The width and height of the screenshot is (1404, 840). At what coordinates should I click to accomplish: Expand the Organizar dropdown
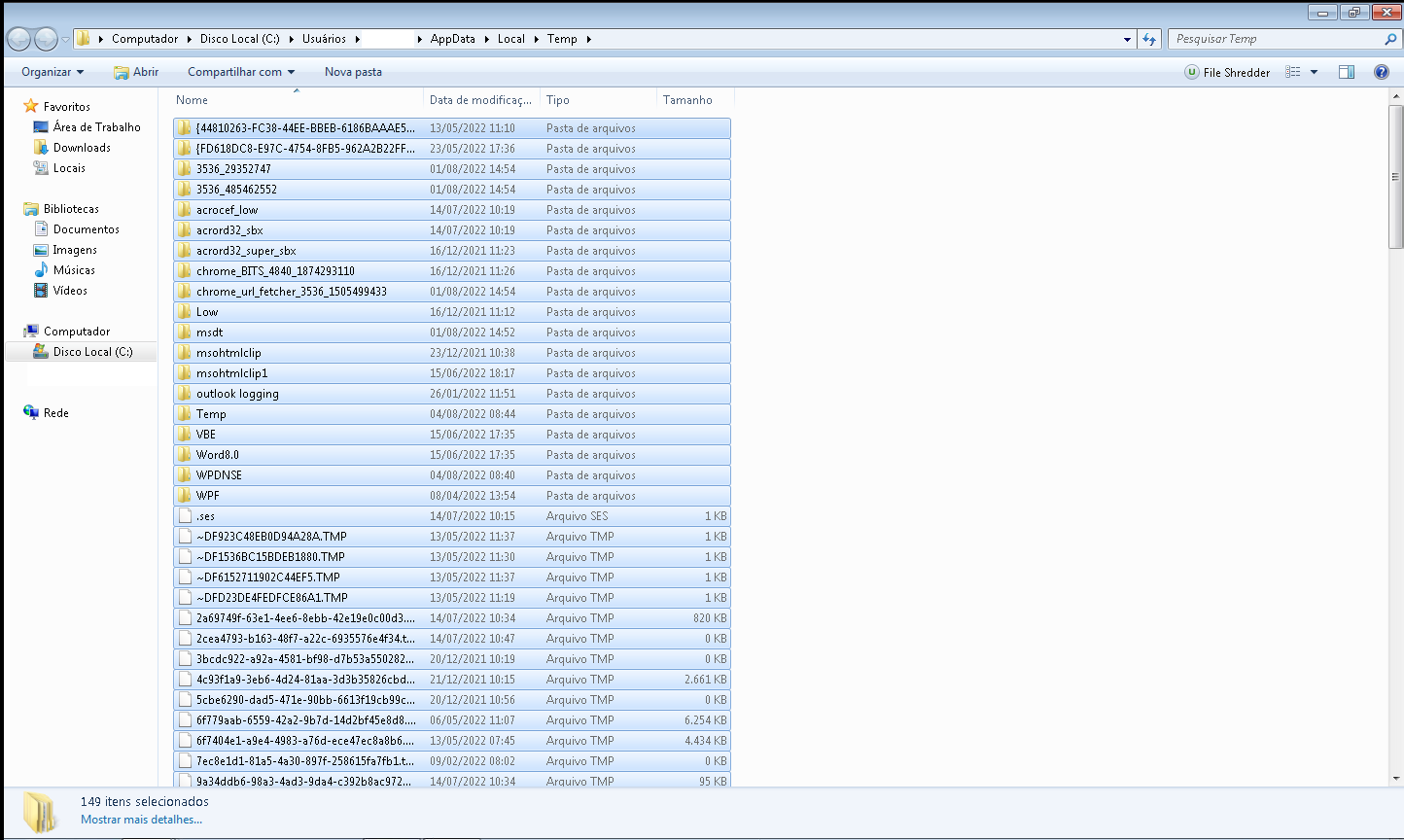tap(52, 72)
